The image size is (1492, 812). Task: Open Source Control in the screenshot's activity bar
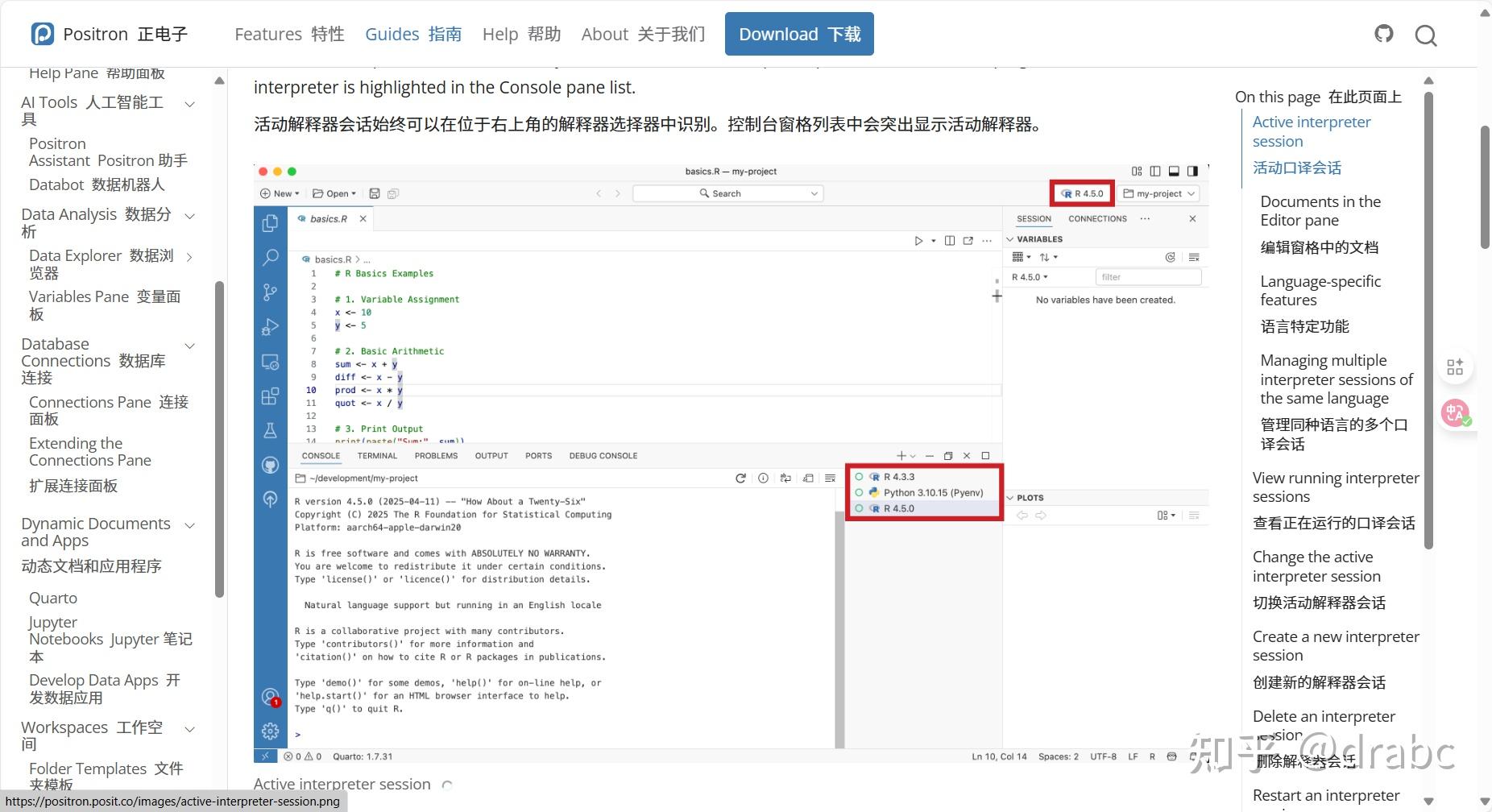pyautogui.click(x=271, y=292)
